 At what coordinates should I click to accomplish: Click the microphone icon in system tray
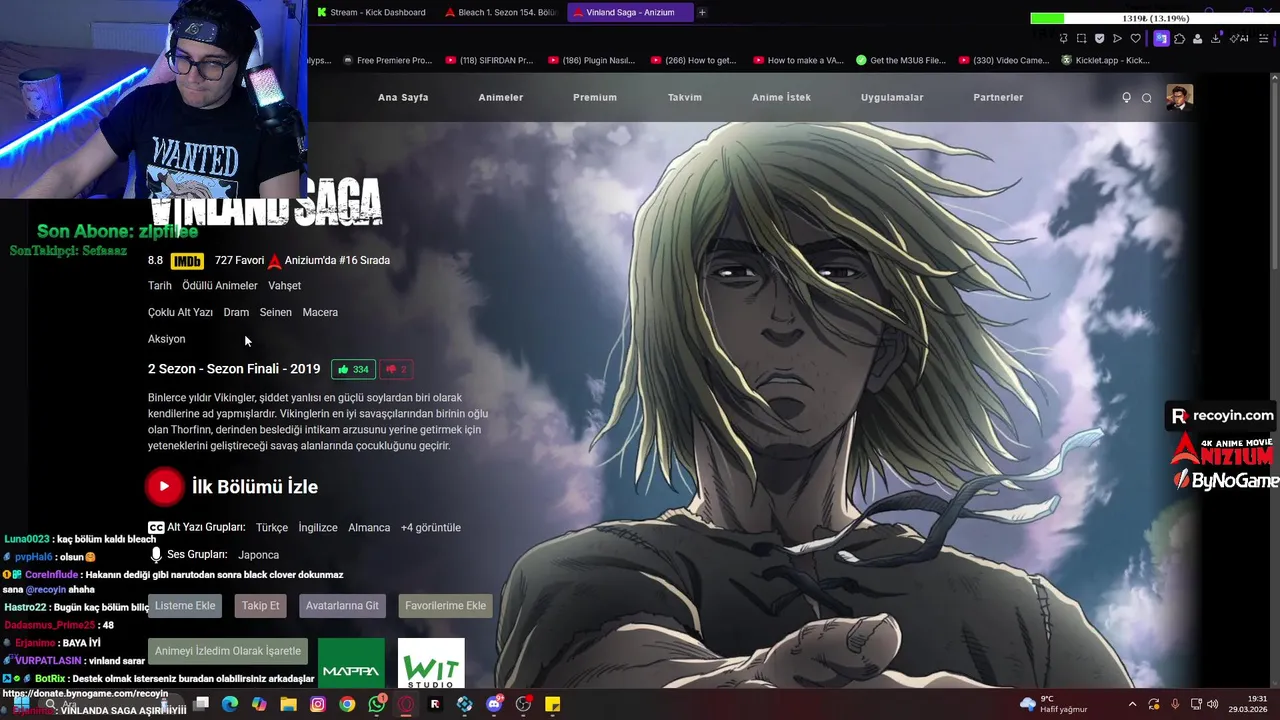(x=1175, y=704)
